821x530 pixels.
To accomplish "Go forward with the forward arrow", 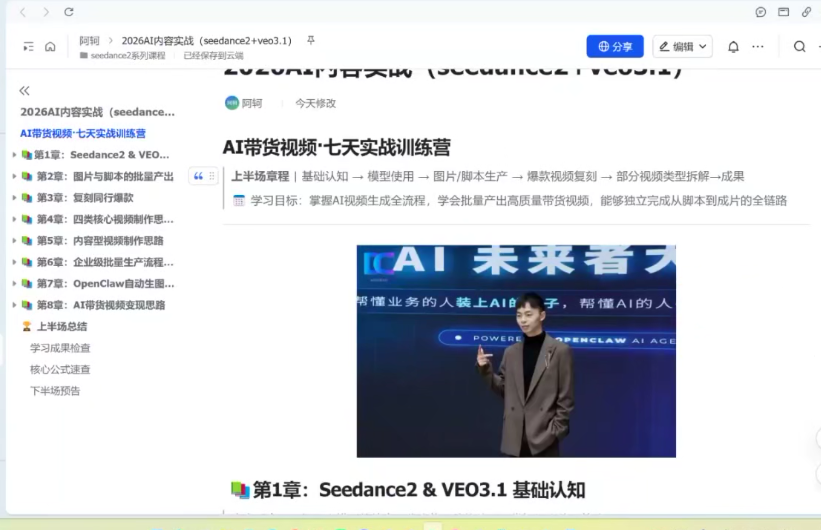I will [x=46, y=12].
